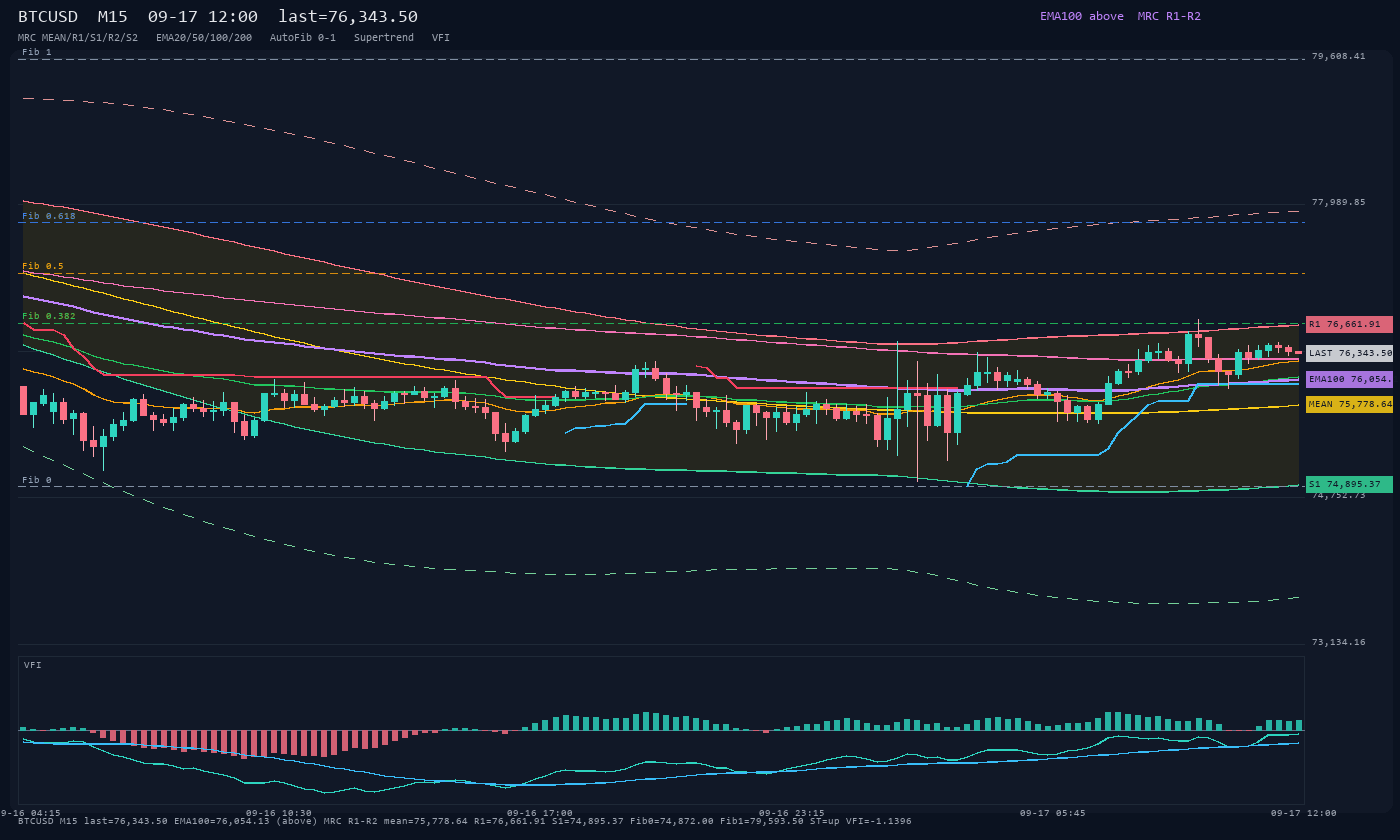The image size is (1400, 840).
Task: Click the R1 76,661.91 price tag
Action: pyautogui.click(x=1349, y=324)
